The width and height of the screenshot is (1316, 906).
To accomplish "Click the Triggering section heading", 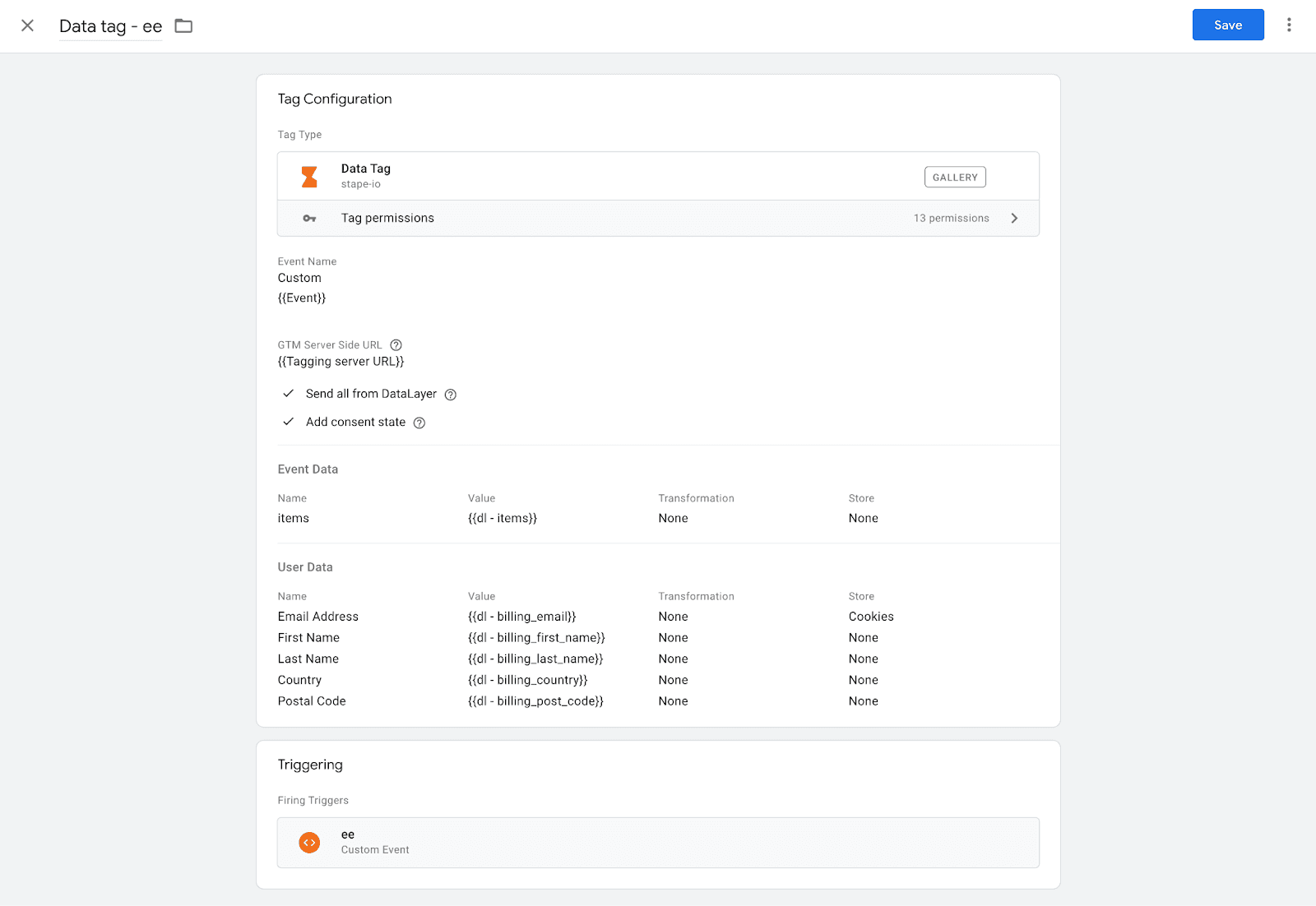I will [x=310, y=765].
